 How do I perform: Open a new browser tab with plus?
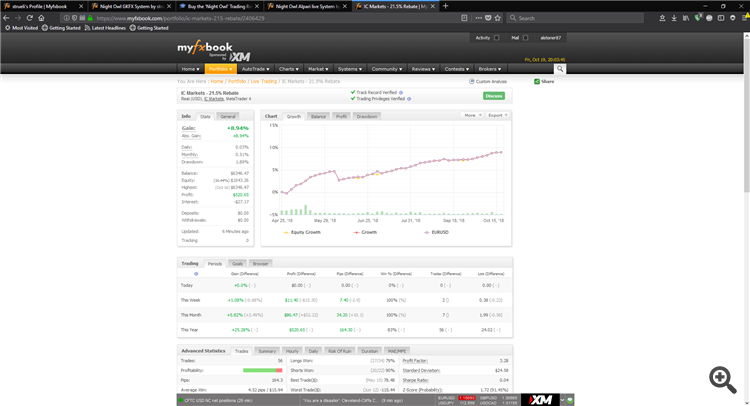(445, 6)
